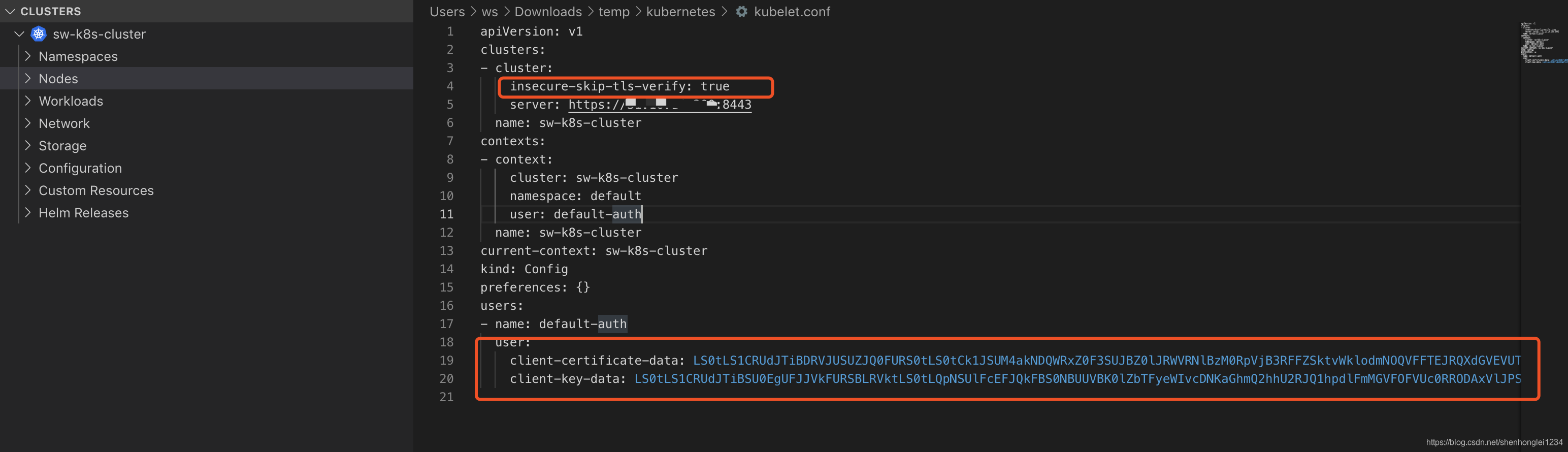Click kubernetes in the breadcrumb path
Image resolution: width=1568 pixels, height=452 pixels.
(680, 12)
